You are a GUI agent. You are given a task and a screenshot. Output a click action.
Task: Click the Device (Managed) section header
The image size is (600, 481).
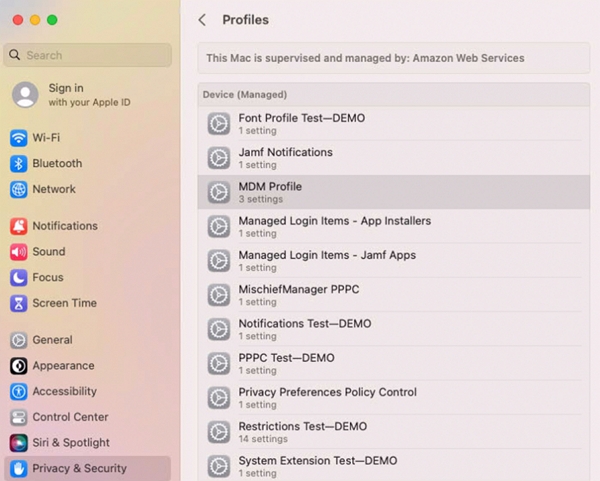[x=394, y=95]
